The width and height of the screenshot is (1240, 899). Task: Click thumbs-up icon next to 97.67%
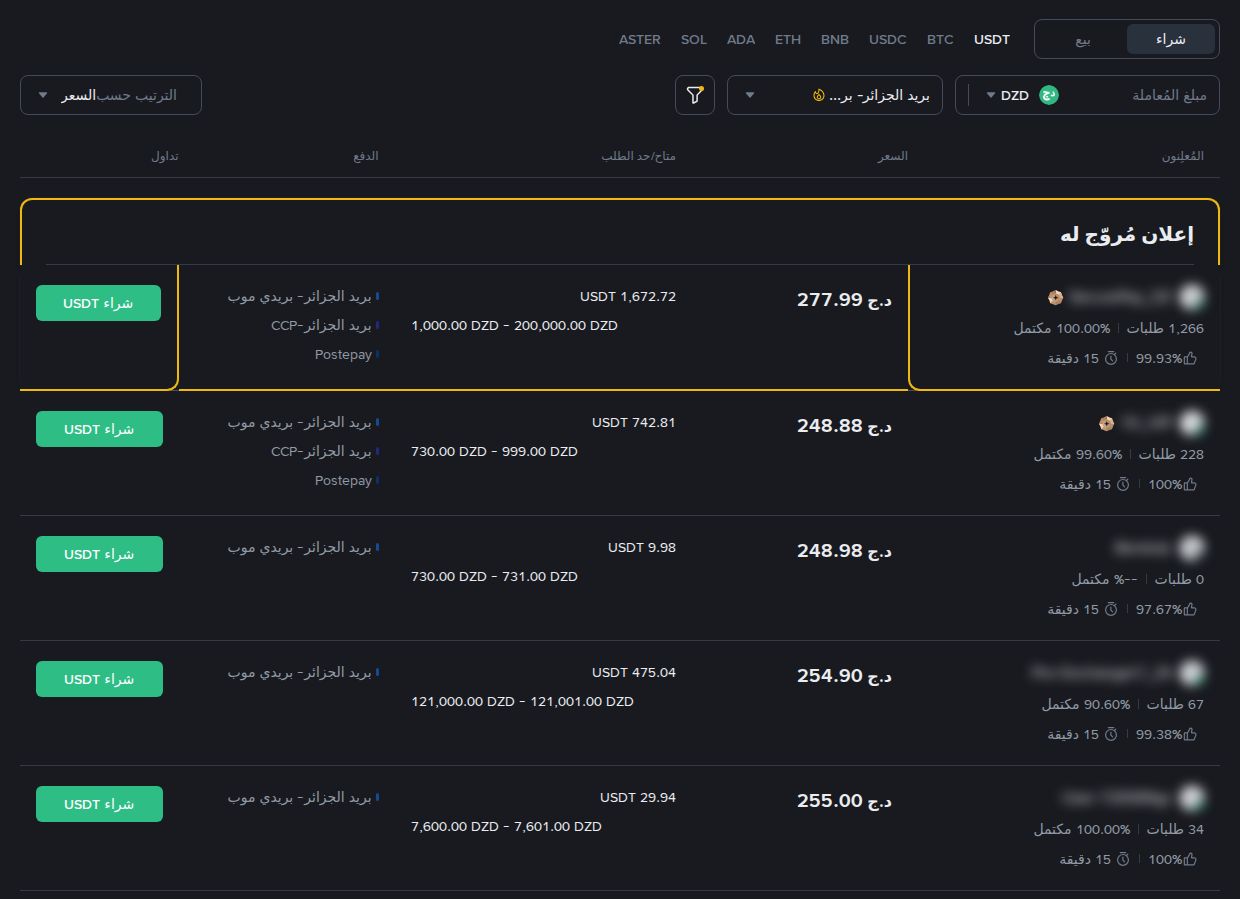tap(1190, 609)
